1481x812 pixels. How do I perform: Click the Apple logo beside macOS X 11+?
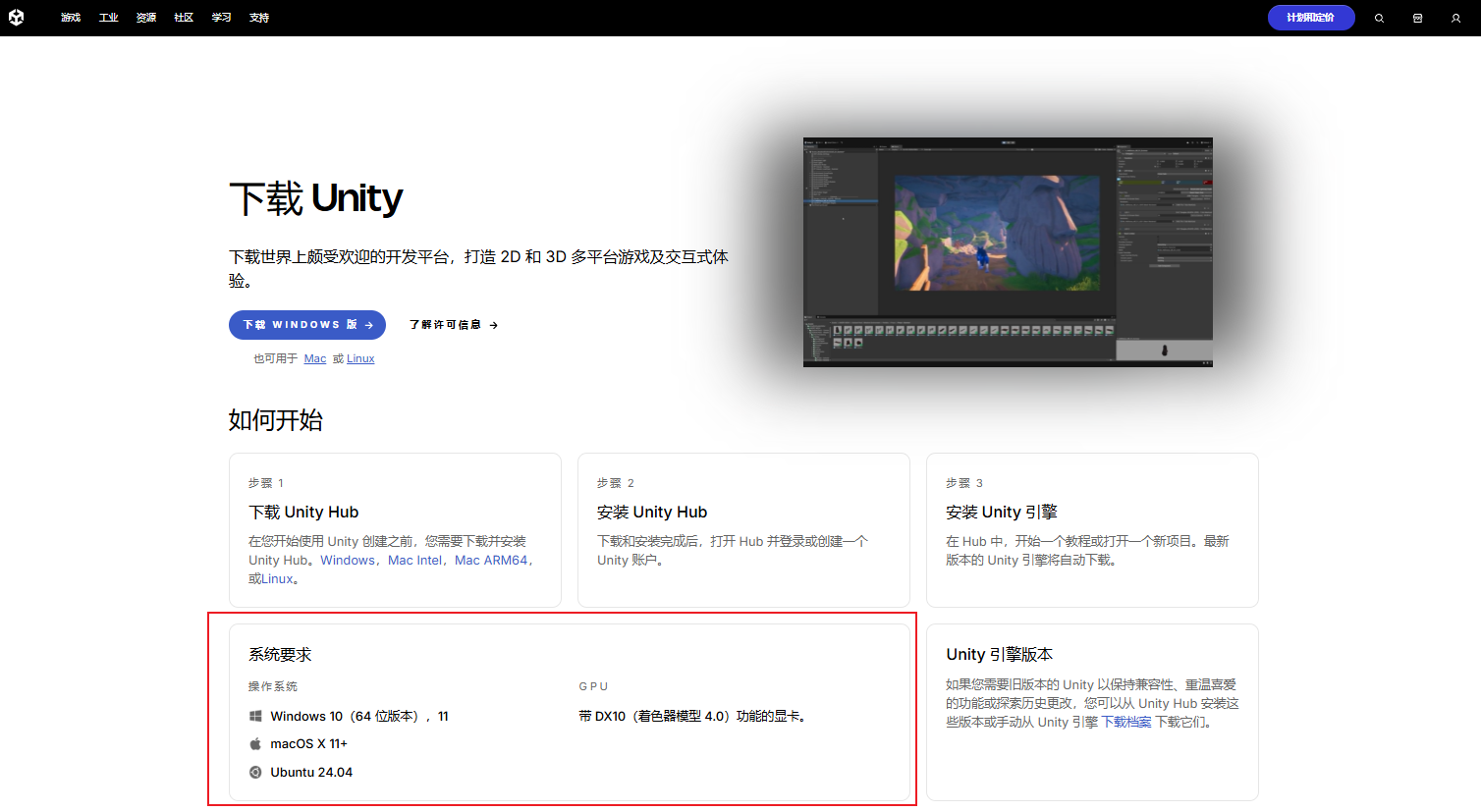tap(255, 743)
